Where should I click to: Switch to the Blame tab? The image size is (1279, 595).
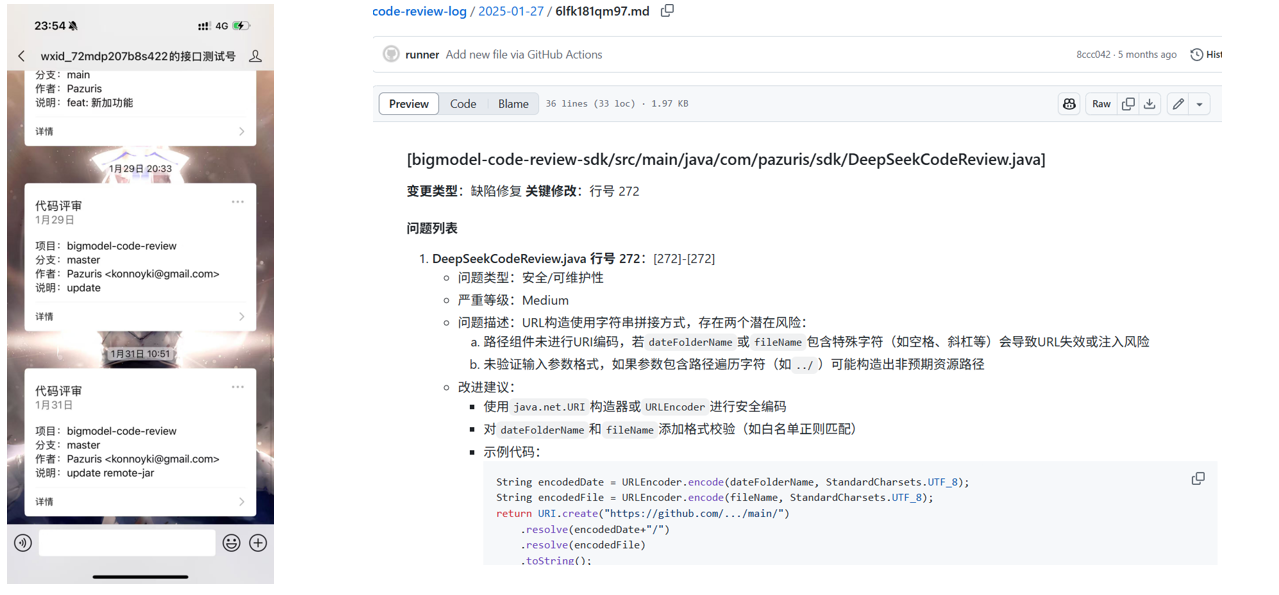click(513, 104)
